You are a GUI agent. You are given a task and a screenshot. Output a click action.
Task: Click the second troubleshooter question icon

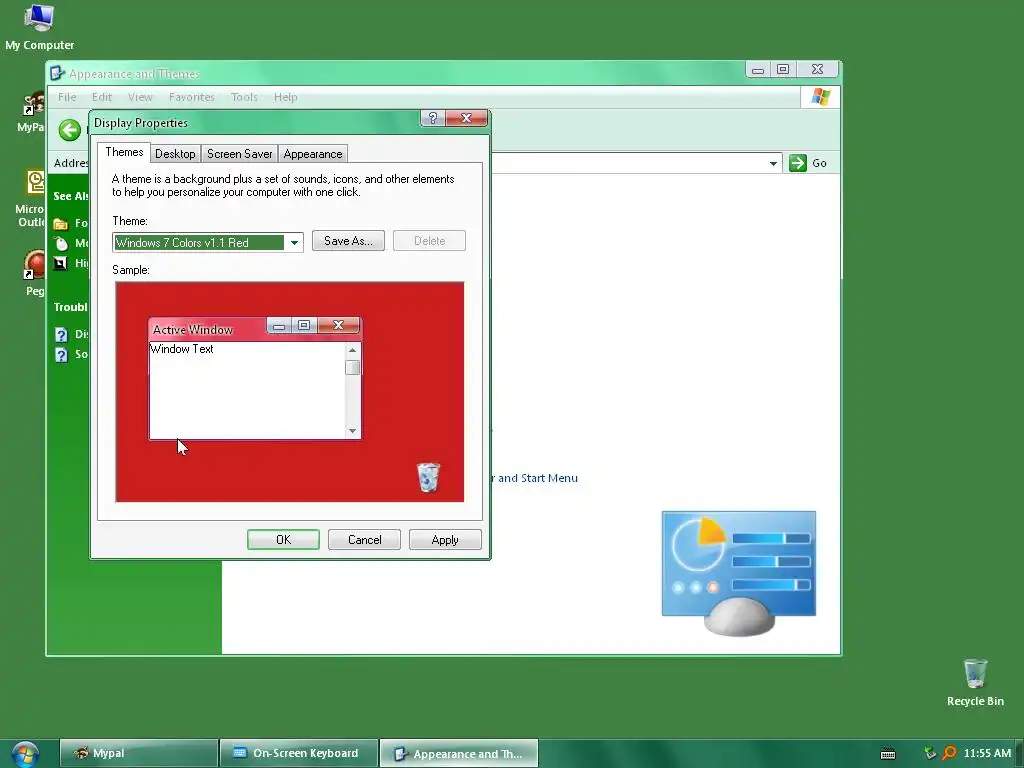(61, 355)
